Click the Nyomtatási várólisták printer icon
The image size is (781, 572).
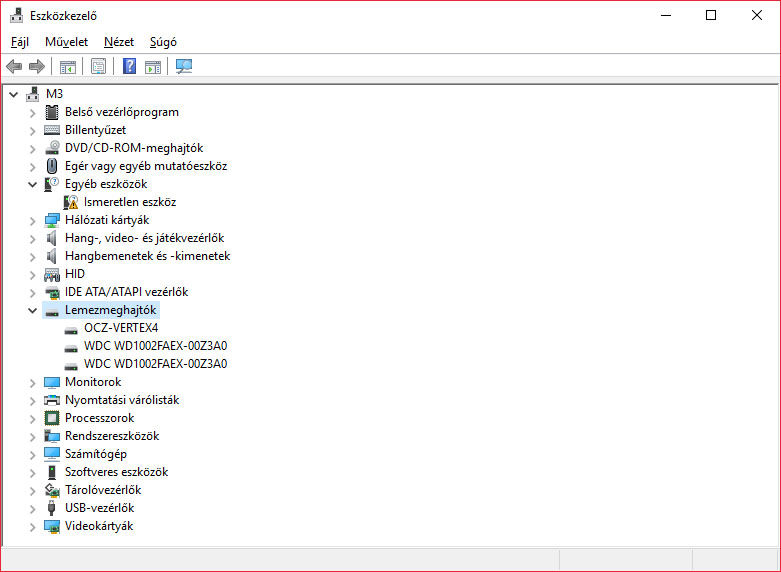(52, 400)
